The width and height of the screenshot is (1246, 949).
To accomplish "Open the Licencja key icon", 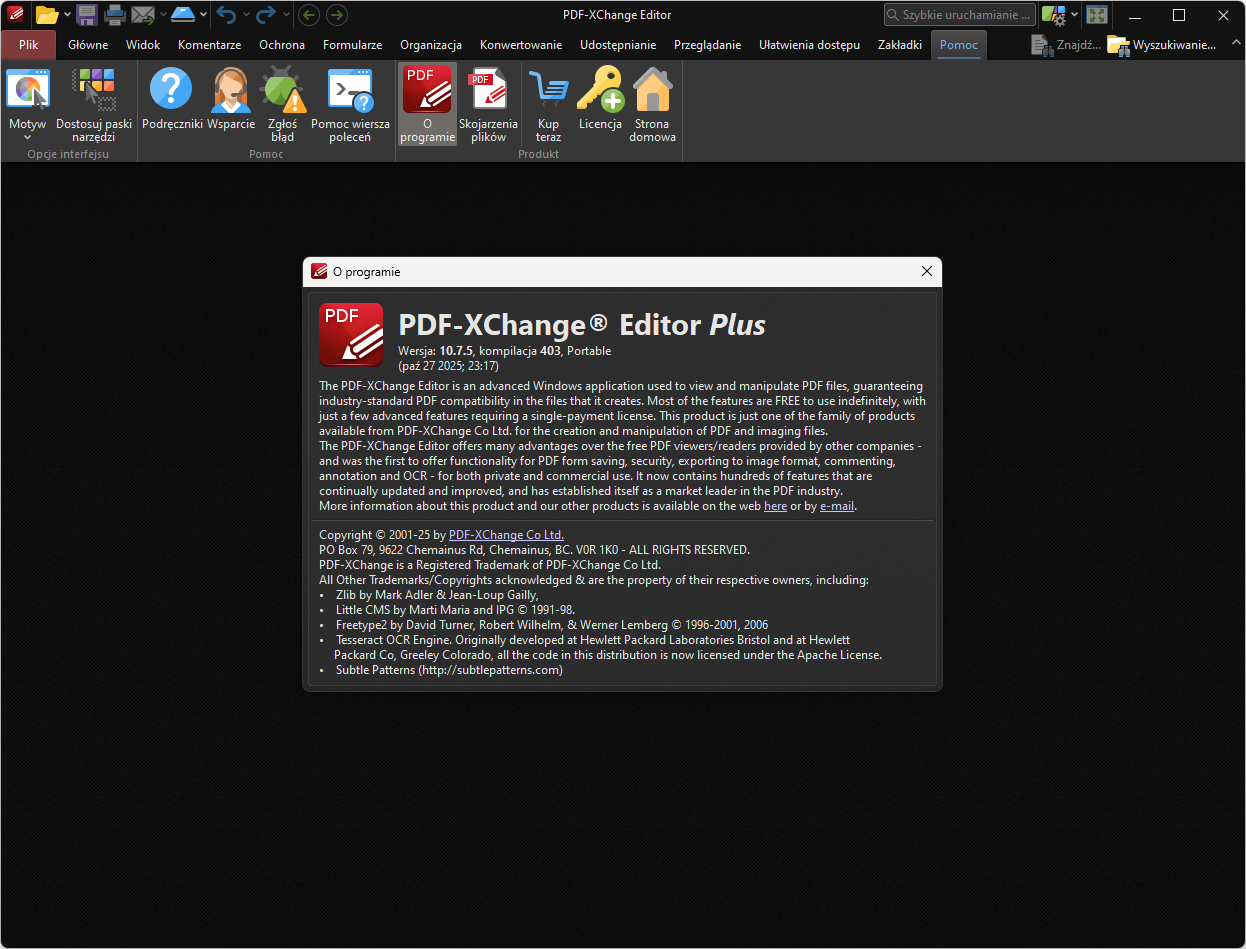I will pyautogui.click(x=600, y=89).
